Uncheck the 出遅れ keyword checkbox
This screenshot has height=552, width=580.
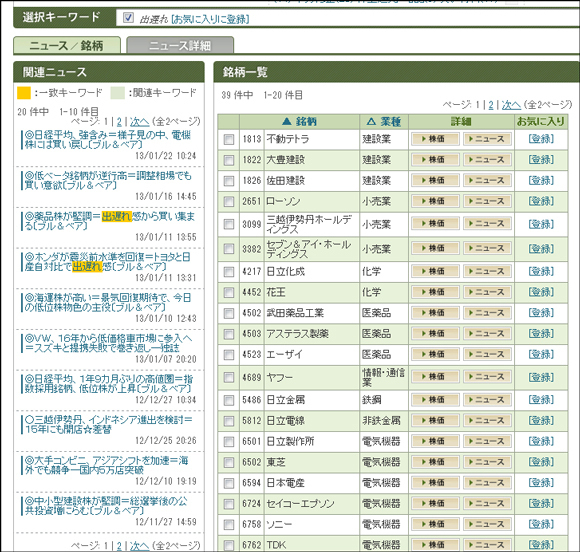[x=128, y=17]
